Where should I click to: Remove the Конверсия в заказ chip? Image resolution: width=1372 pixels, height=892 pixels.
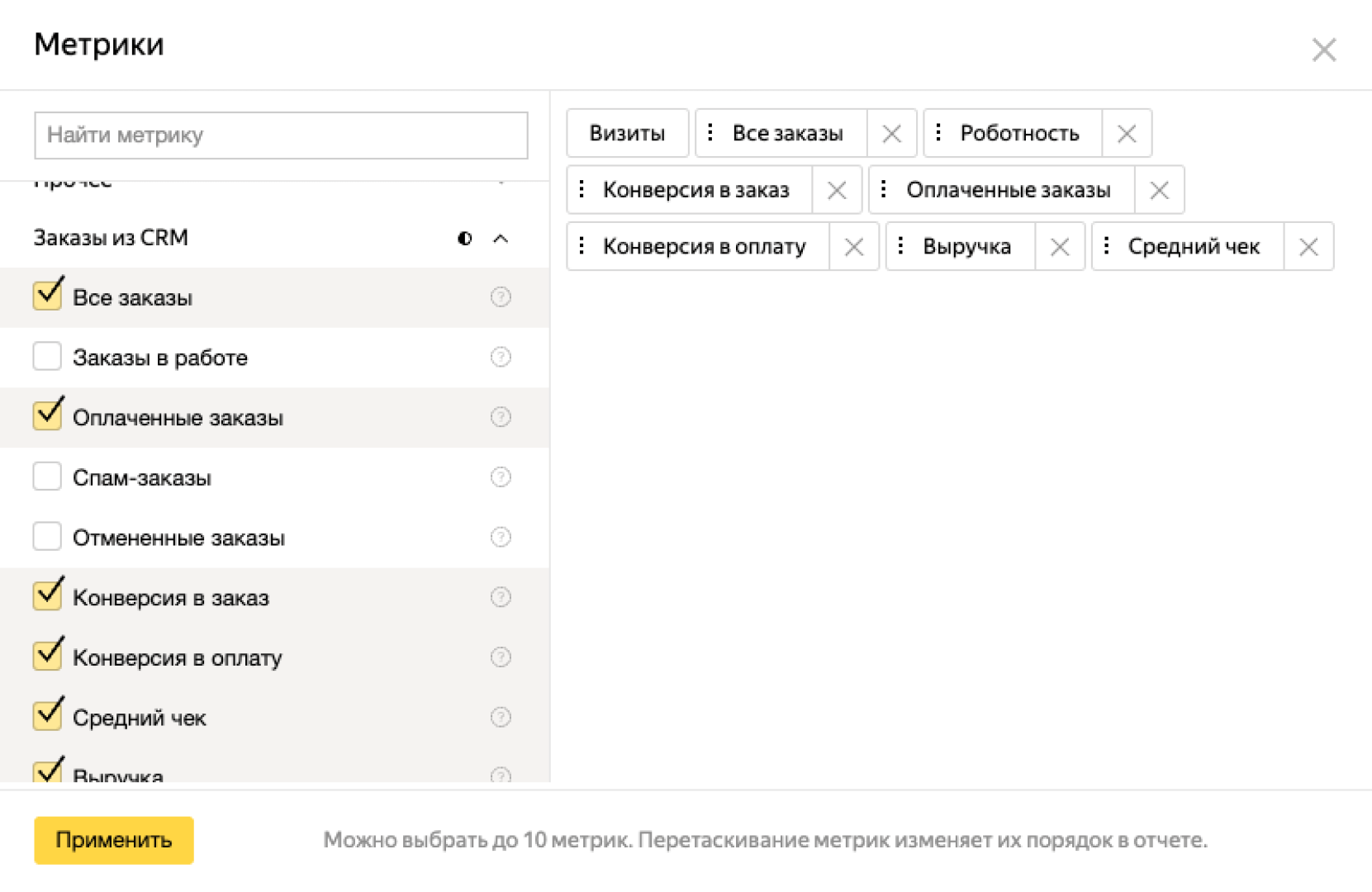tap(836, 191)
